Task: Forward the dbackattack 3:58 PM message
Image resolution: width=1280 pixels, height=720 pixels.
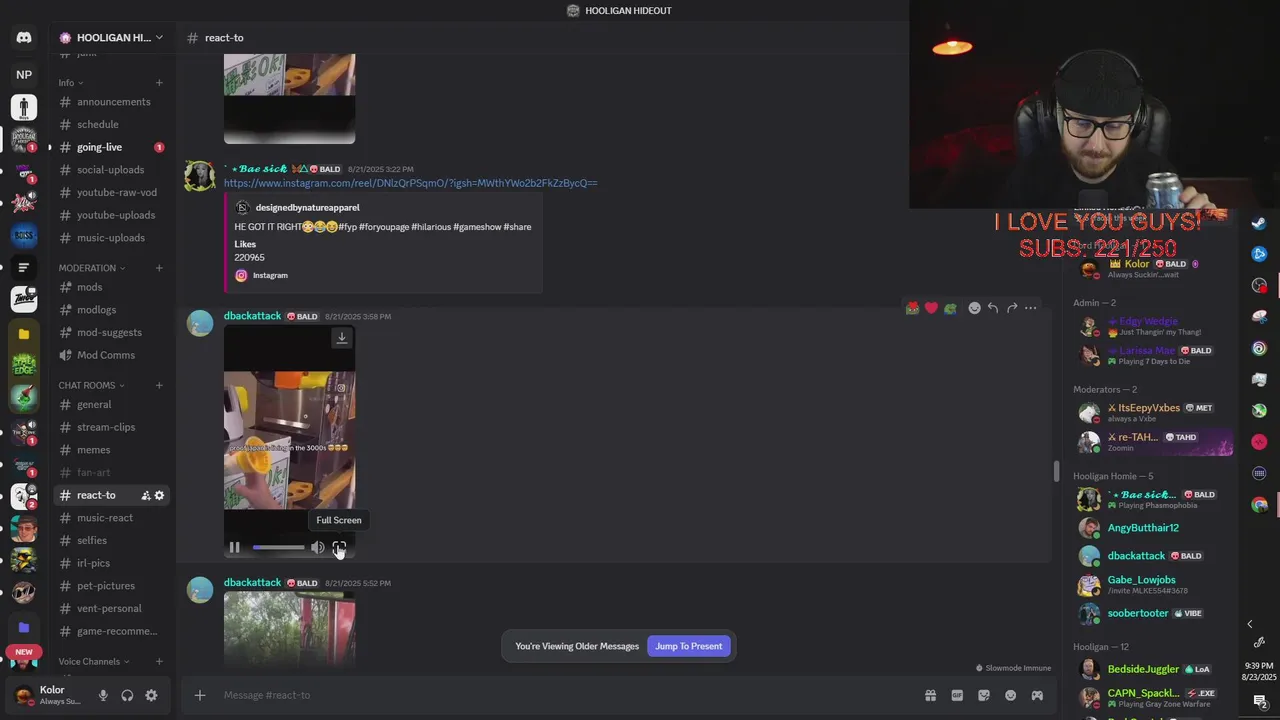Action: (1012, 308)
